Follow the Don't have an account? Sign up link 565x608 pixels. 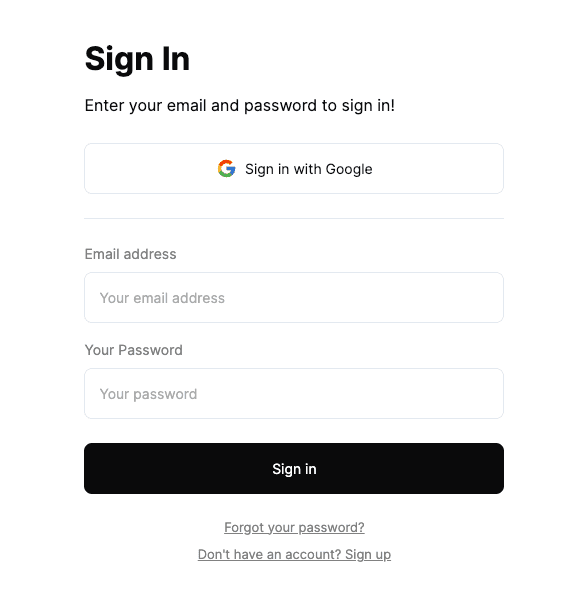tap(294, 554)
